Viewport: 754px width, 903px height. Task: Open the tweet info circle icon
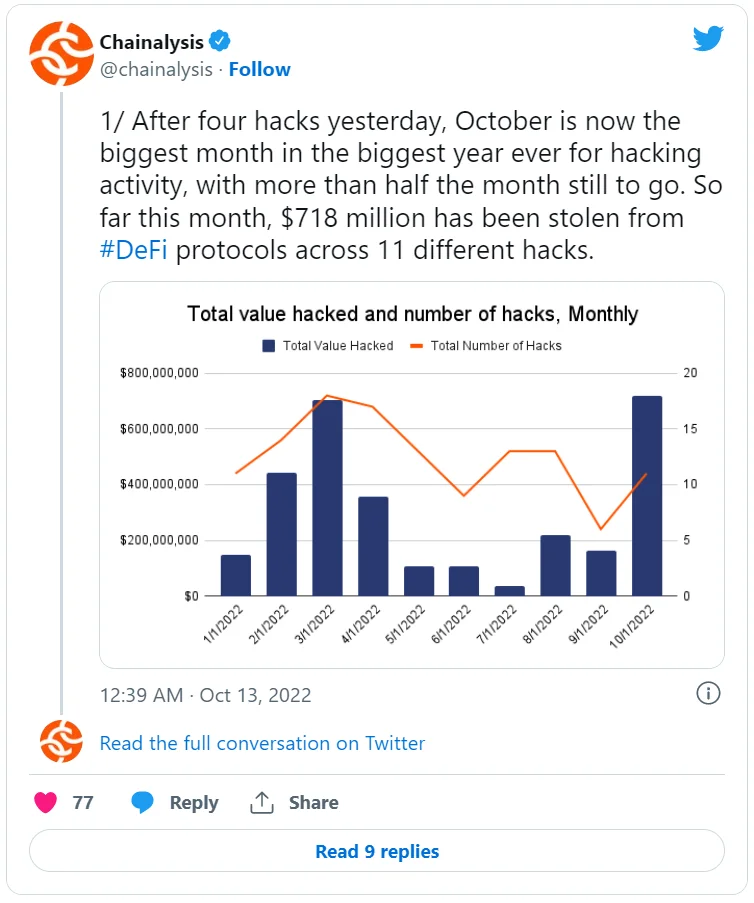point(708,693)
